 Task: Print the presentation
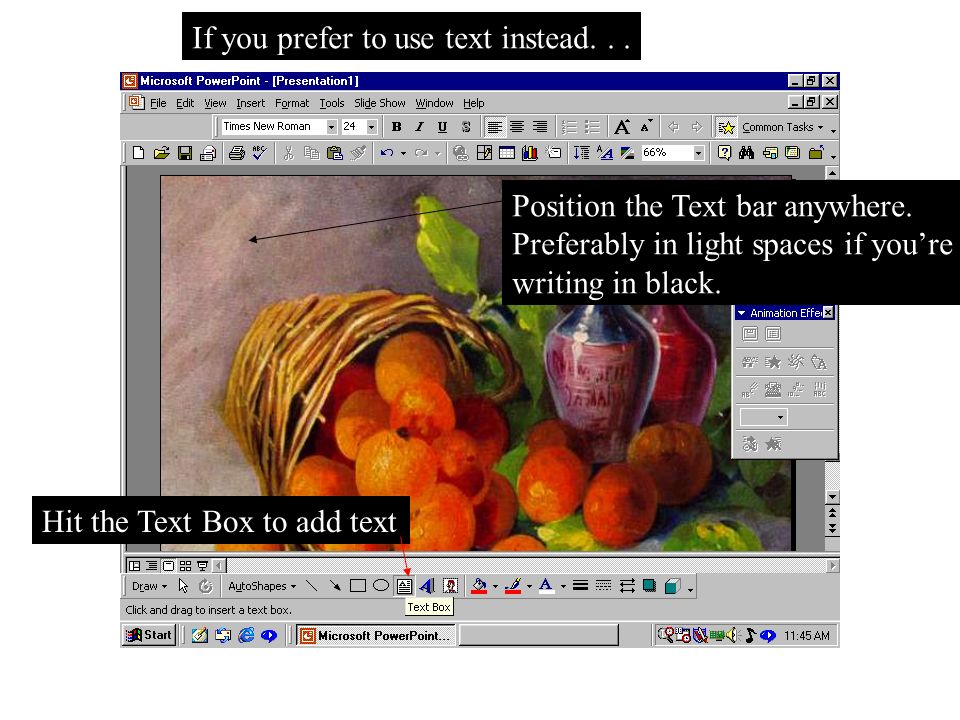tap(236, 152)
